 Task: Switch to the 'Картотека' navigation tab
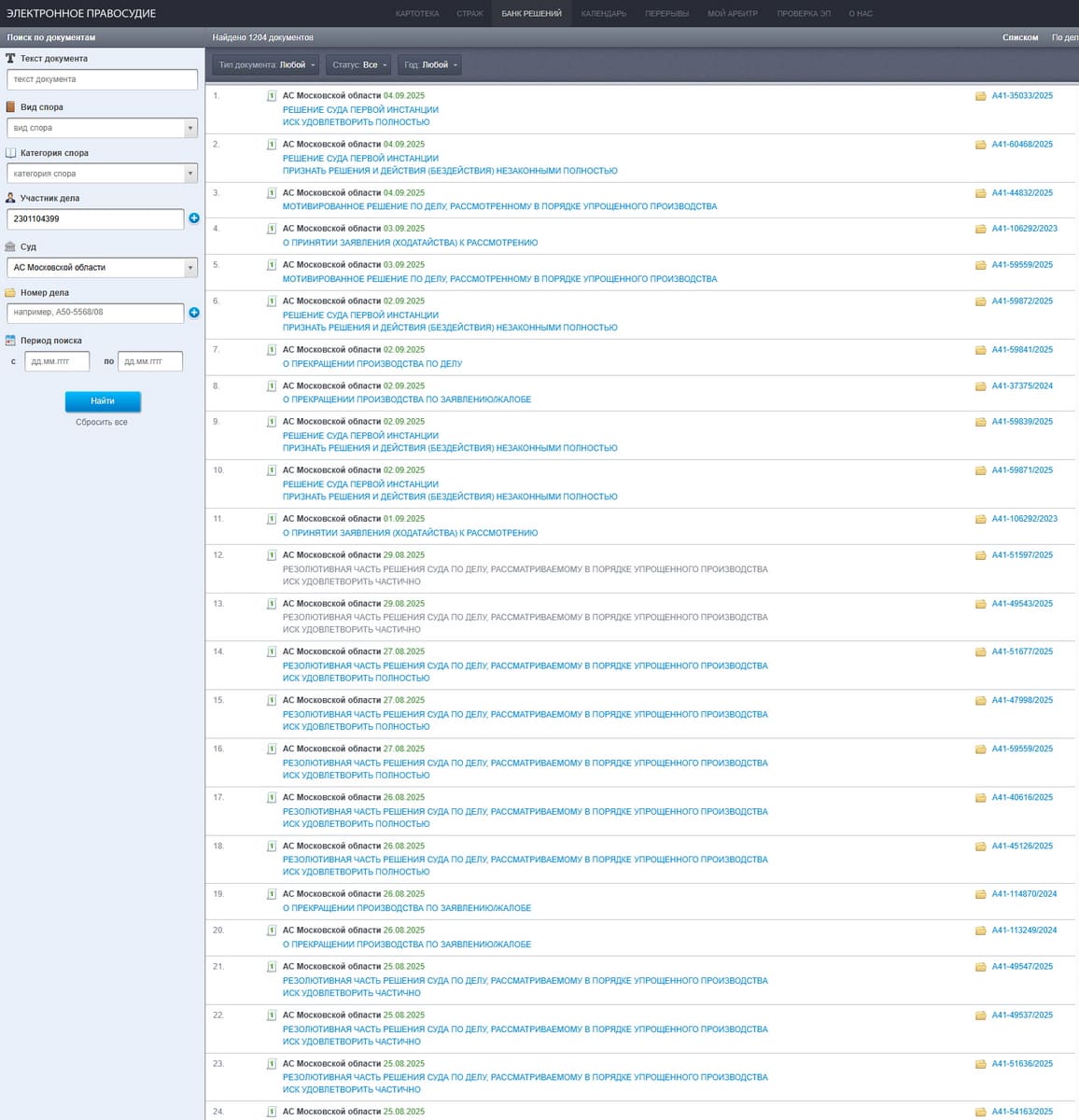tap(416, 14)
